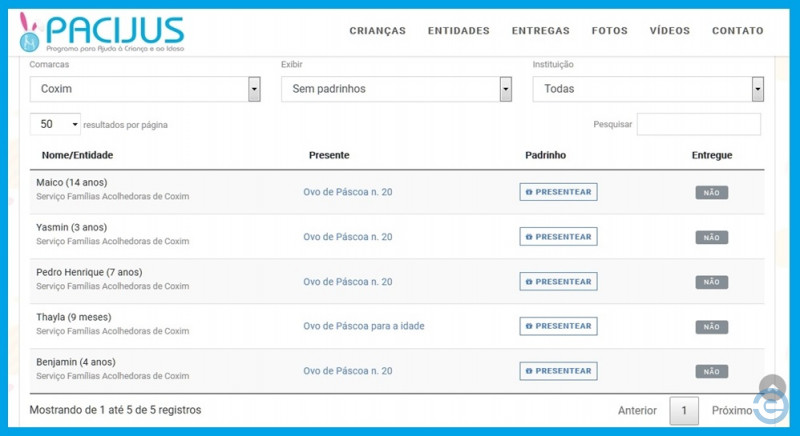Go to the Entidades menu
The width and height of the screenshot is (800, 436).
click(x=459, y=31)
